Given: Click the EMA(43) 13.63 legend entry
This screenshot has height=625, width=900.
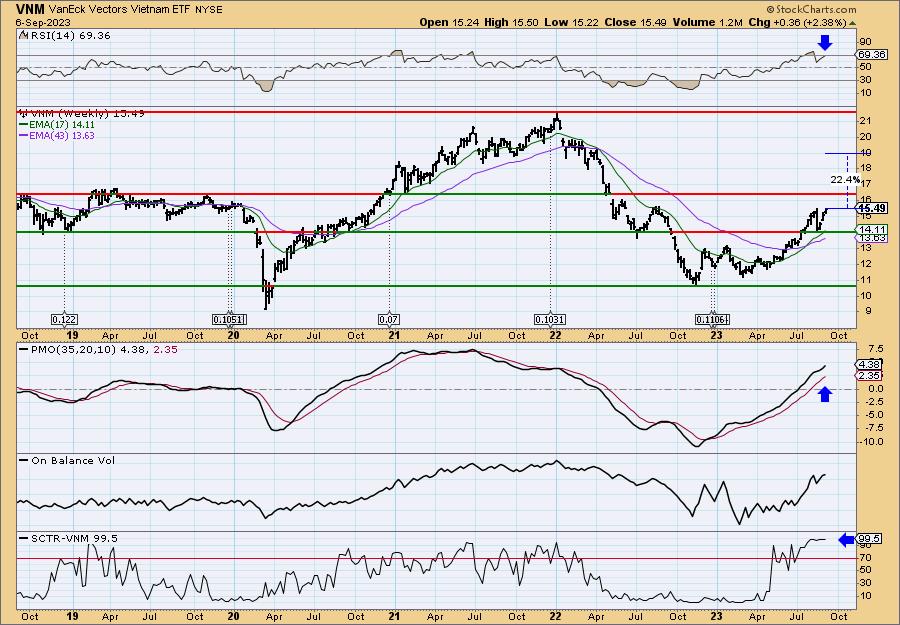Looking at the screenshot, I should 62,136.
